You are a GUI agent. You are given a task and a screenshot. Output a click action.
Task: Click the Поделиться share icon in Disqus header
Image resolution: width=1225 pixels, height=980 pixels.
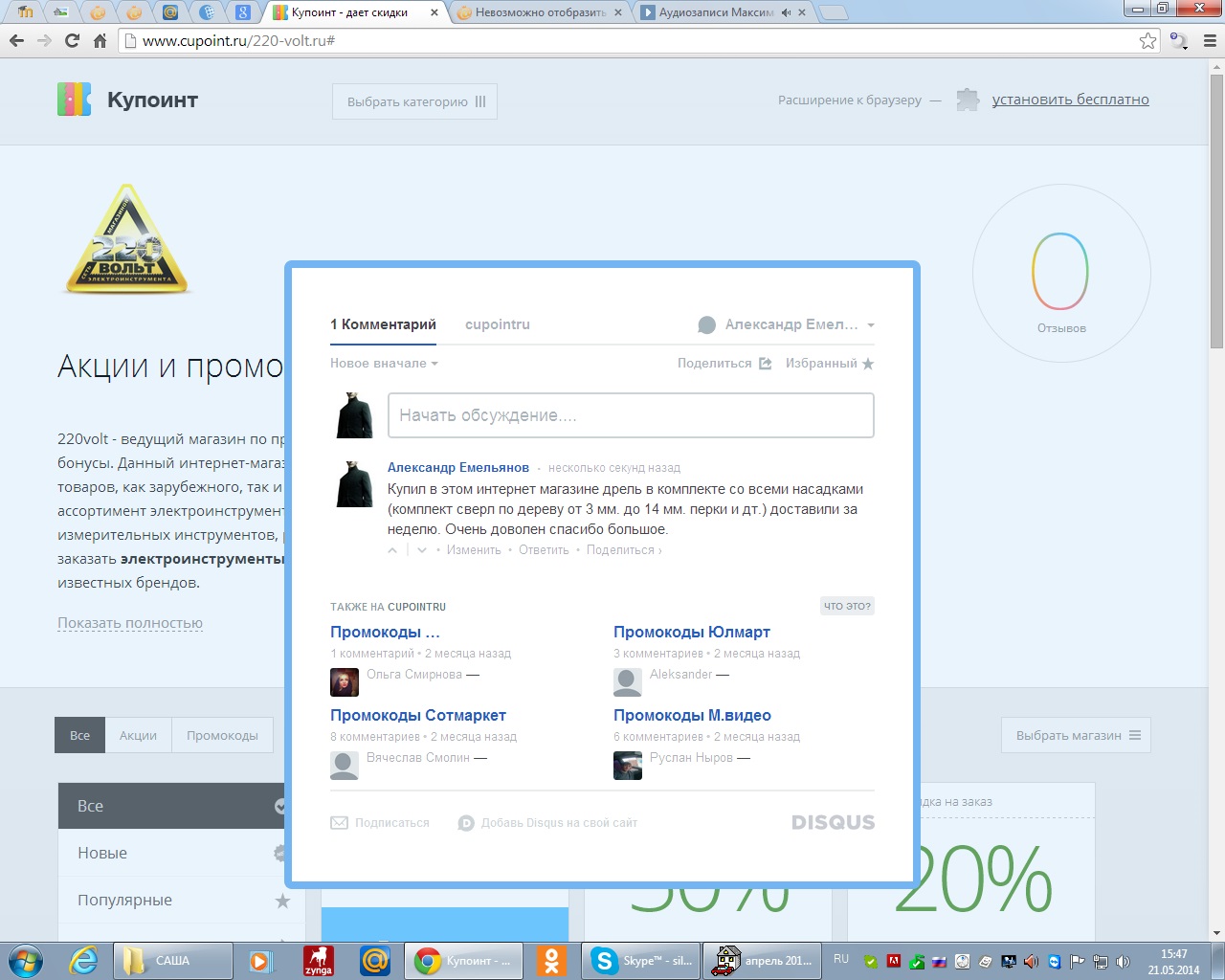[766, 364]
